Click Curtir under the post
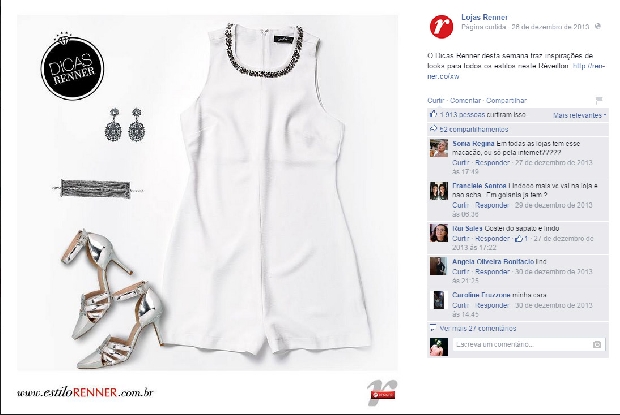This screenshot has height=415, width=620. 435,100
